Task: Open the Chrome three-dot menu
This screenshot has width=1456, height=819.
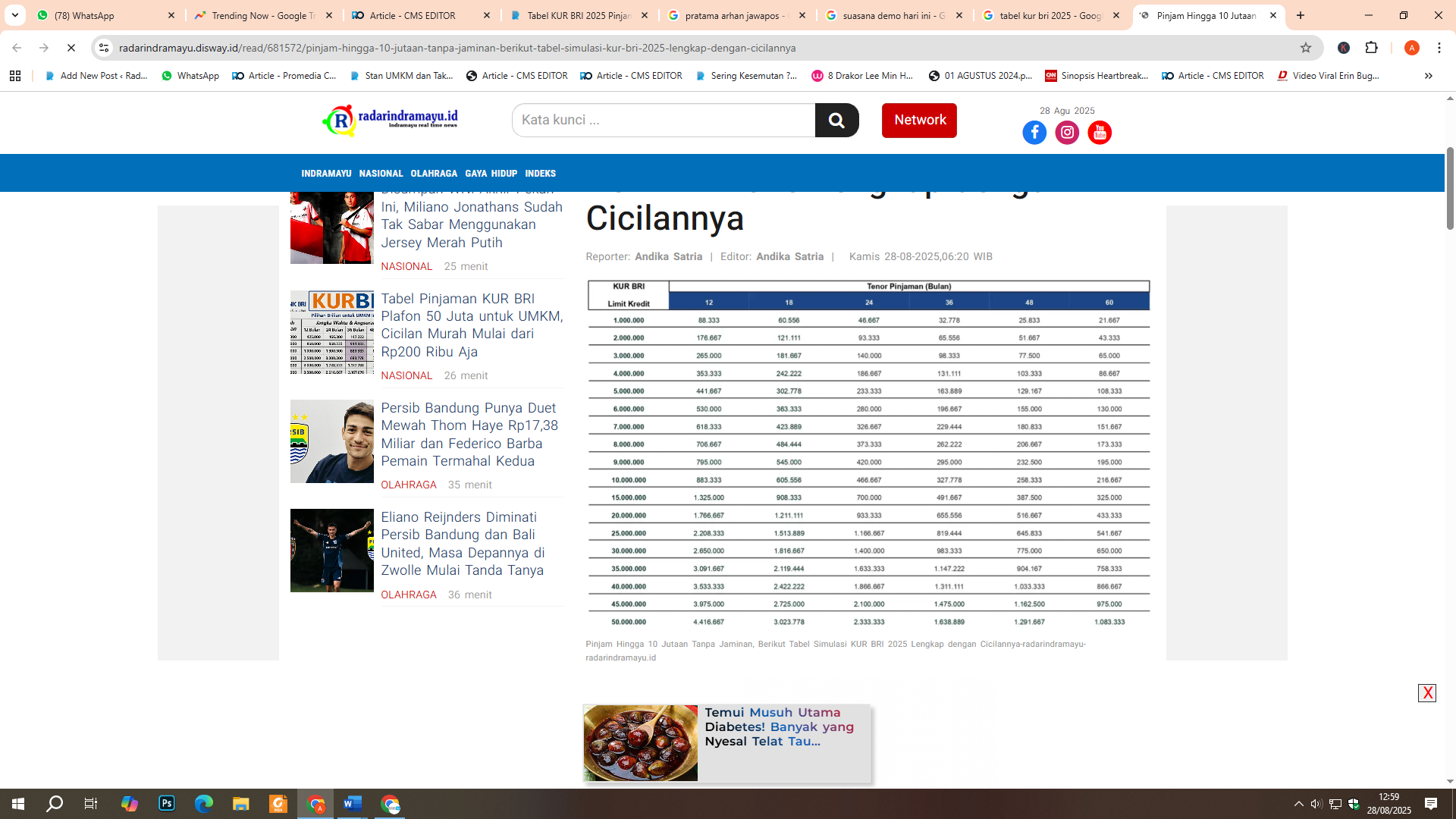Action: tap(1439, 48)
